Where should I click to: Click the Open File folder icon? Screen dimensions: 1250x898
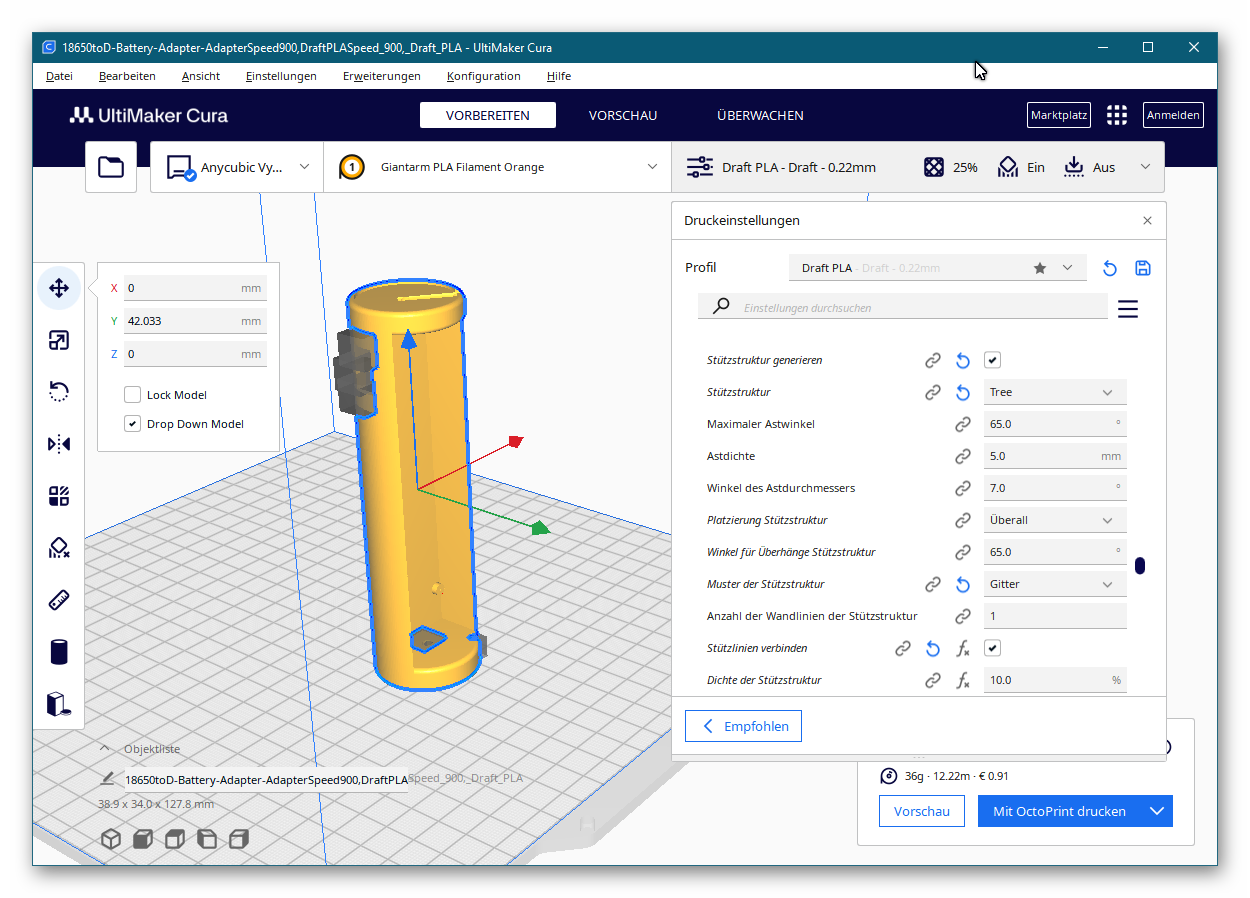coord(111,167)
